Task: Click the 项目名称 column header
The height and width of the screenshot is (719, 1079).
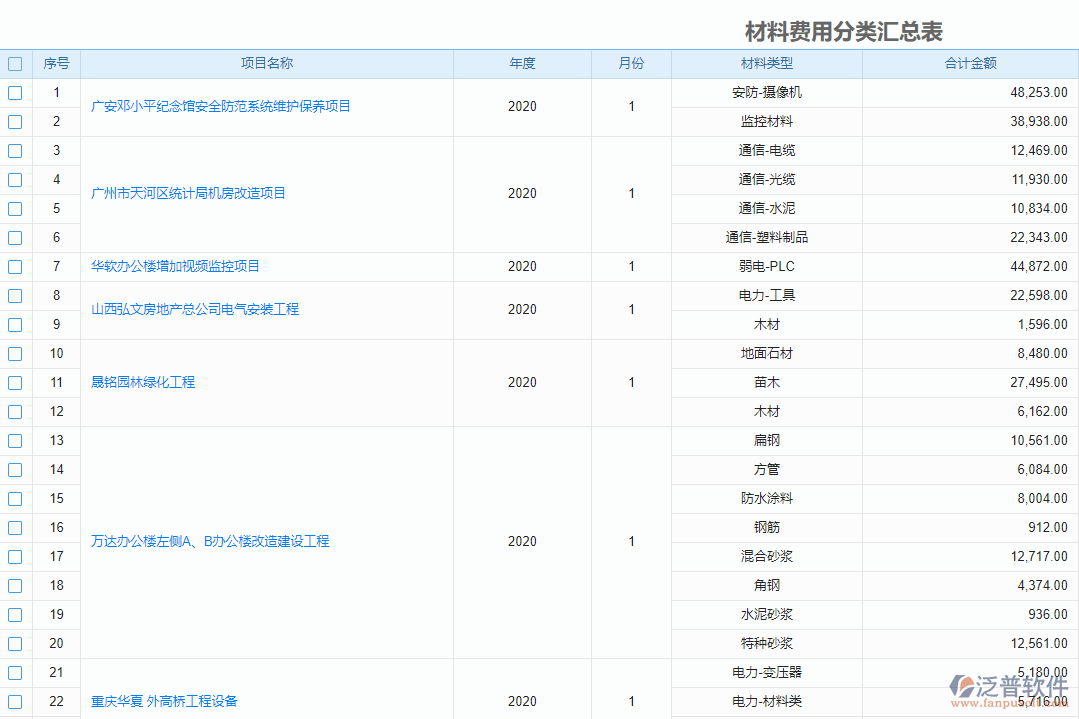Action: pyautogui.click(x=270, y=63)
